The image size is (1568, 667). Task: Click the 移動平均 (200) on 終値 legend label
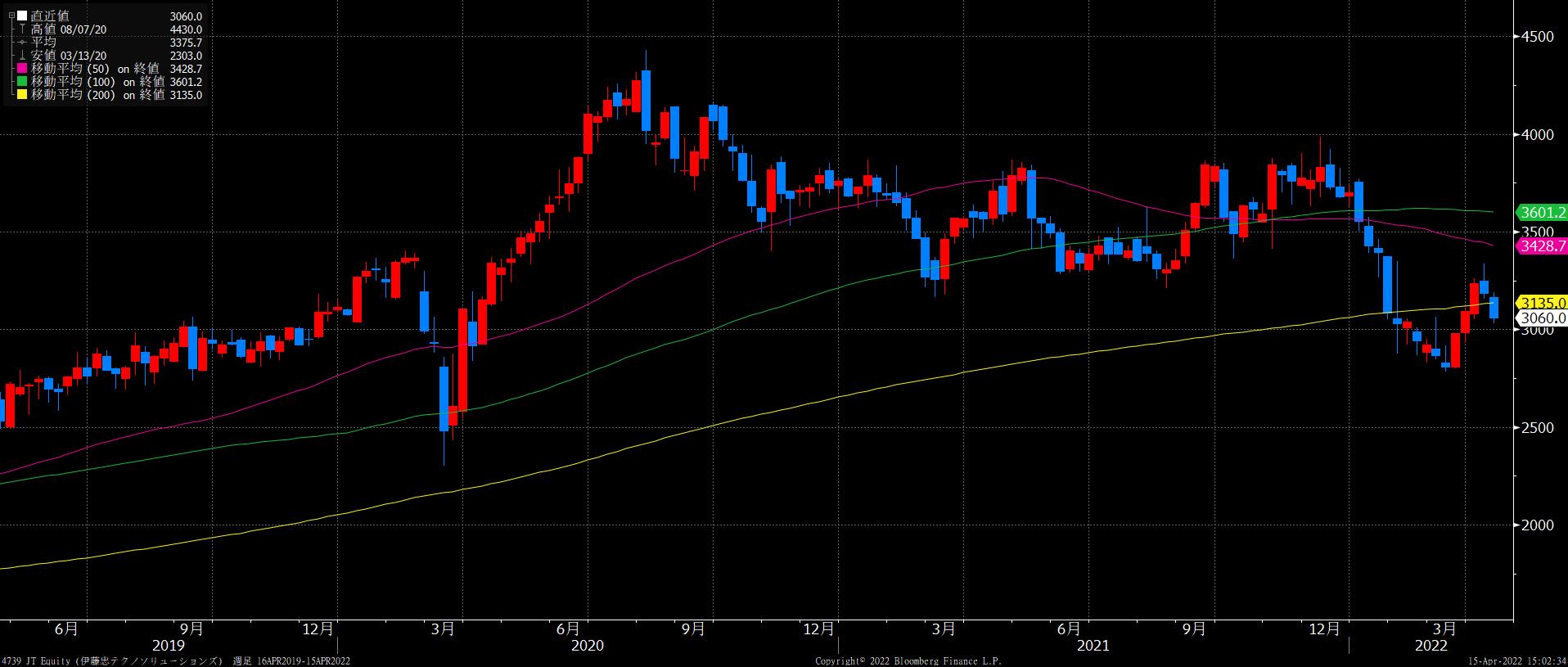point(97,95)
